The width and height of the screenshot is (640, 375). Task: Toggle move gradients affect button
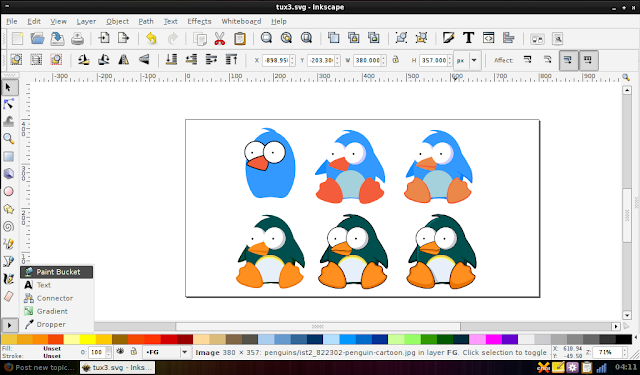point(568,60)
